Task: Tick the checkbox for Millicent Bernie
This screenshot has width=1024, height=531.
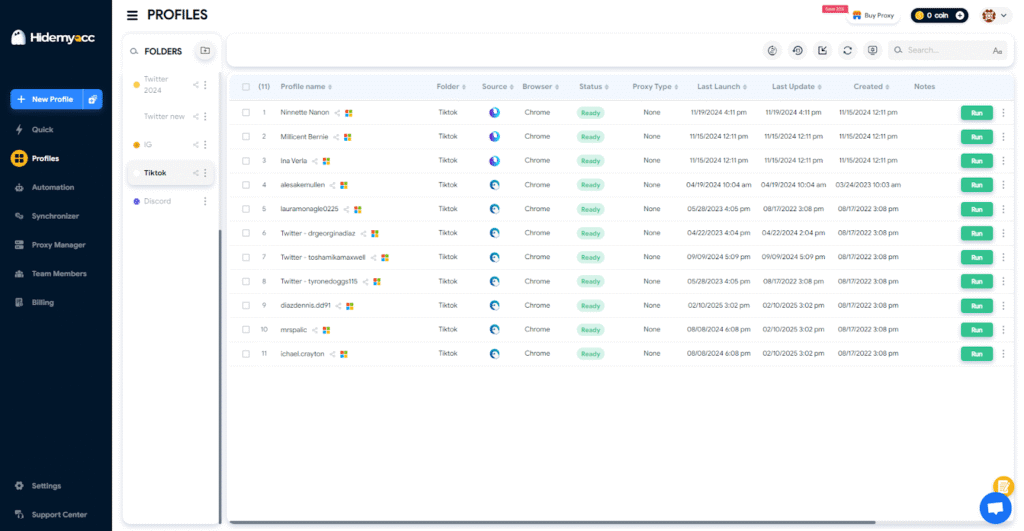Action: pyautogui.click(x=246, y=137)
